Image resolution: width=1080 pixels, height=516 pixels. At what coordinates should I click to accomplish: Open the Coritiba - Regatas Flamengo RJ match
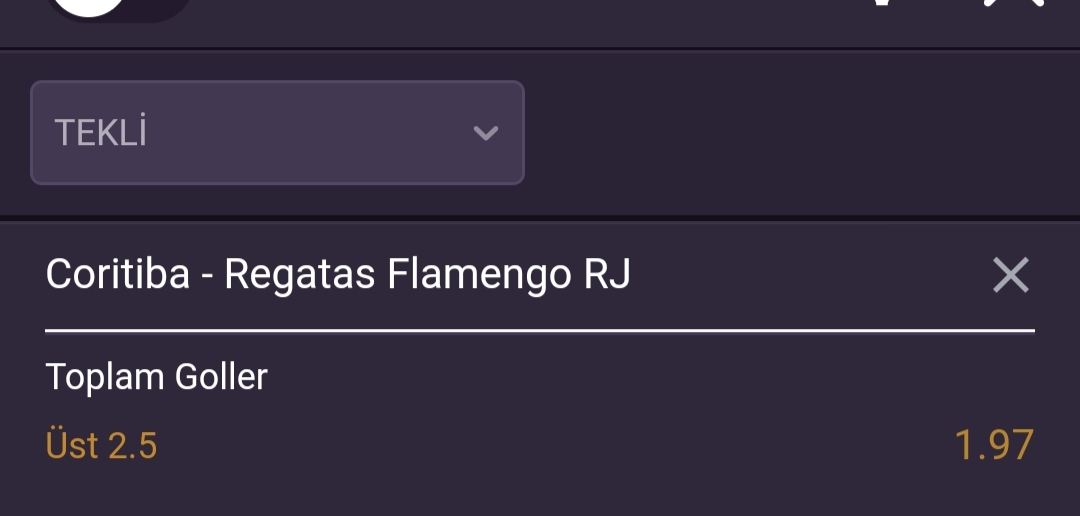point(338,275)
